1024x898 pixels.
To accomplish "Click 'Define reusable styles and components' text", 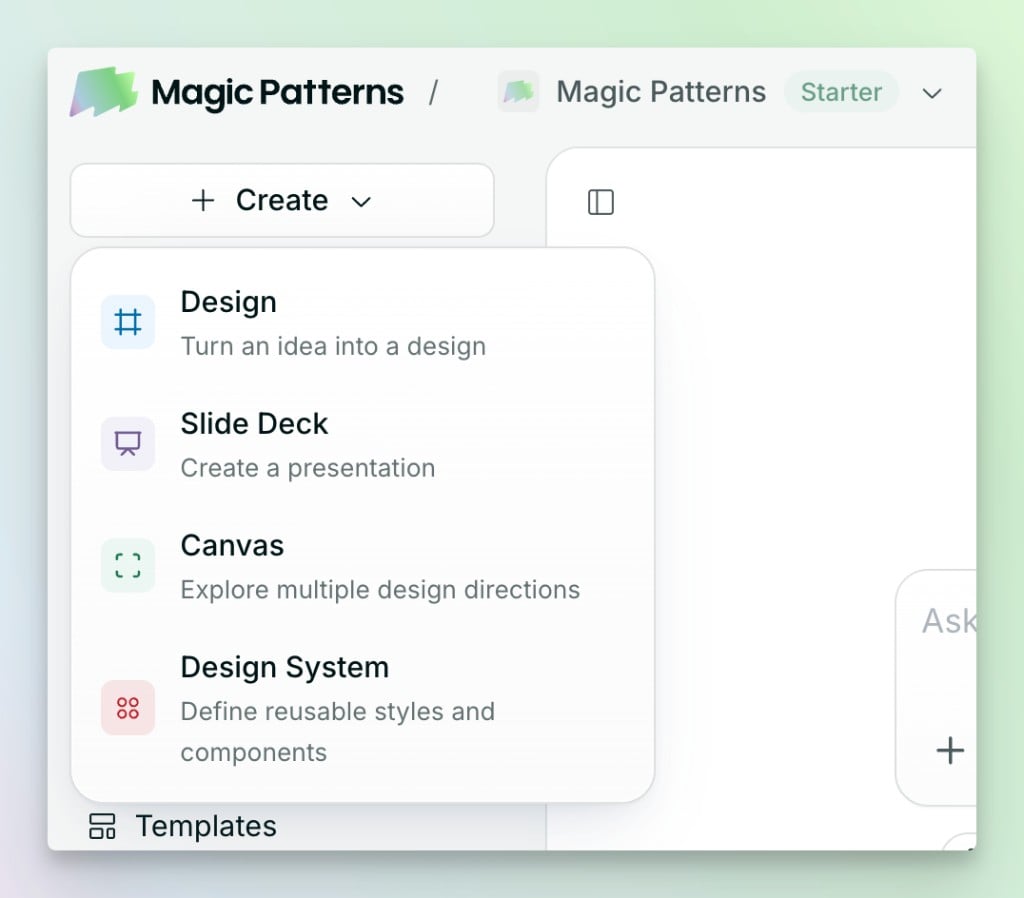I will click(x=338, y=731).
